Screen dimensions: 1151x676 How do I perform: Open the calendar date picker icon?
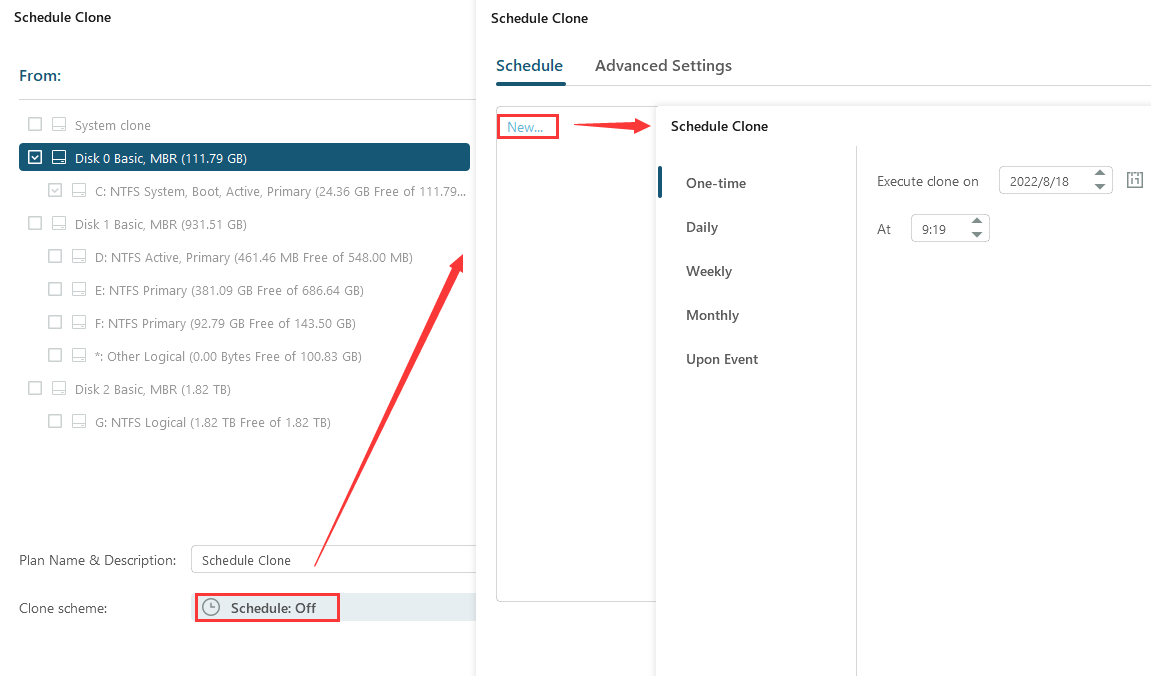coord(1135,180)
